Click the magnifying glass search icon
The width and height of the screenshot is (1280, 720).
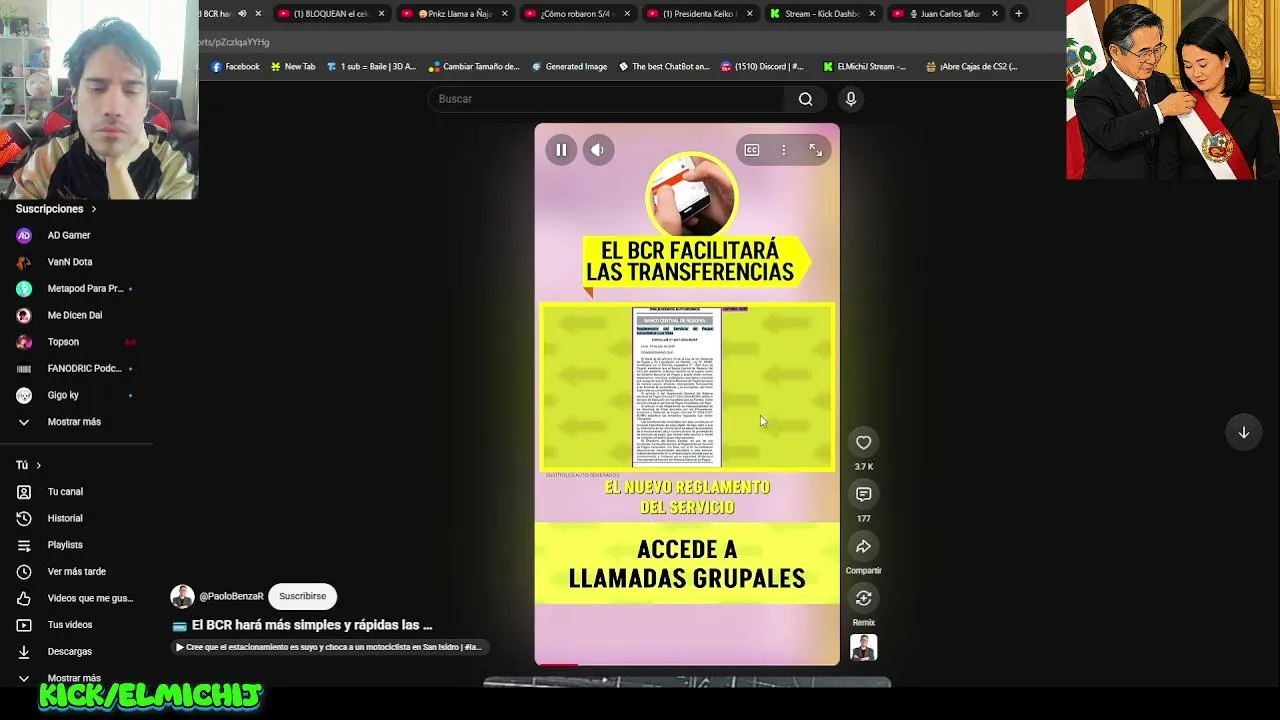pos(806,99)
